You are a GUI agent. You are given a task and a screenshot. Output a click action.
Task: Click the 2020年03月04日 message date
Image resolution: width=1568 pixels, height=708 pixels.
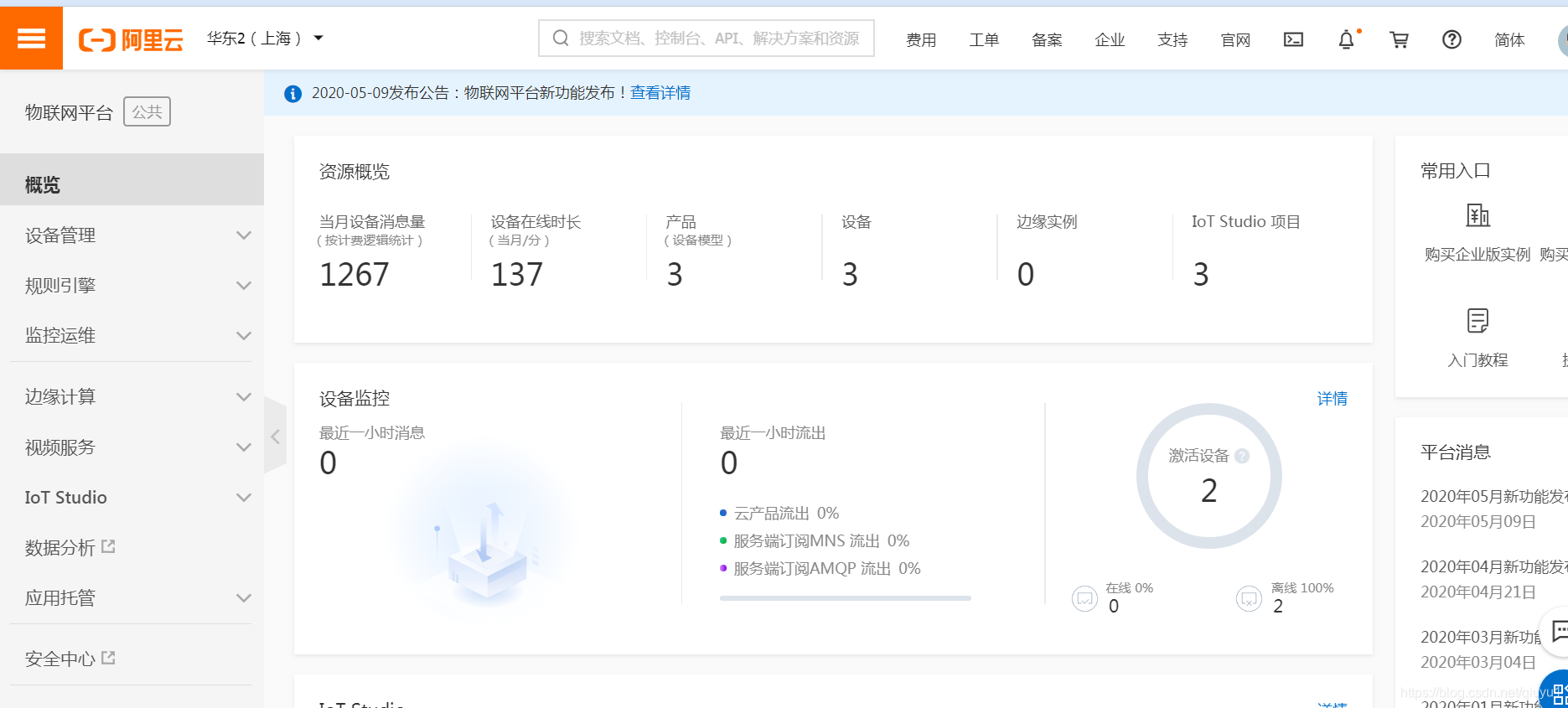(1478, 662)
